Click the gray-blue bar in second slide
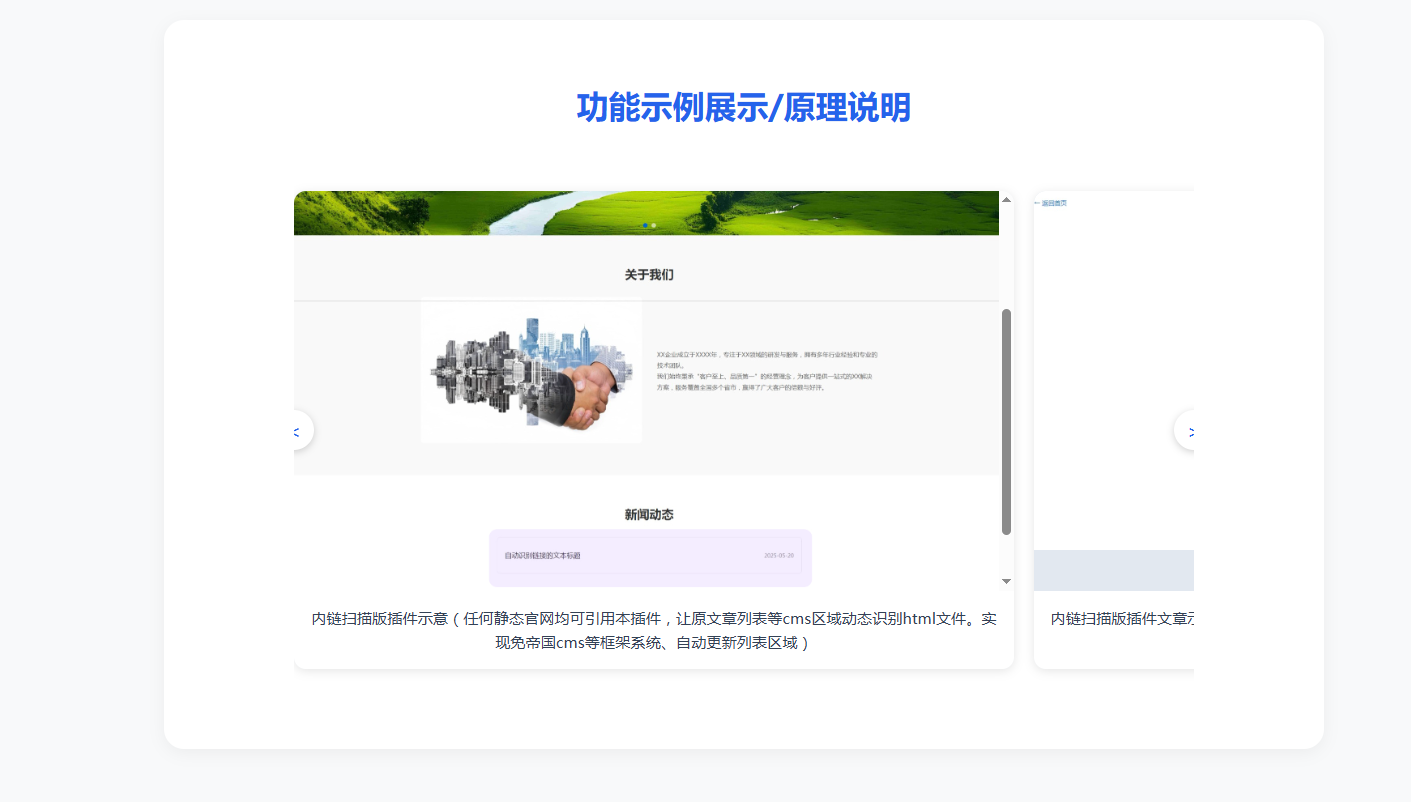 (1113, 570)
